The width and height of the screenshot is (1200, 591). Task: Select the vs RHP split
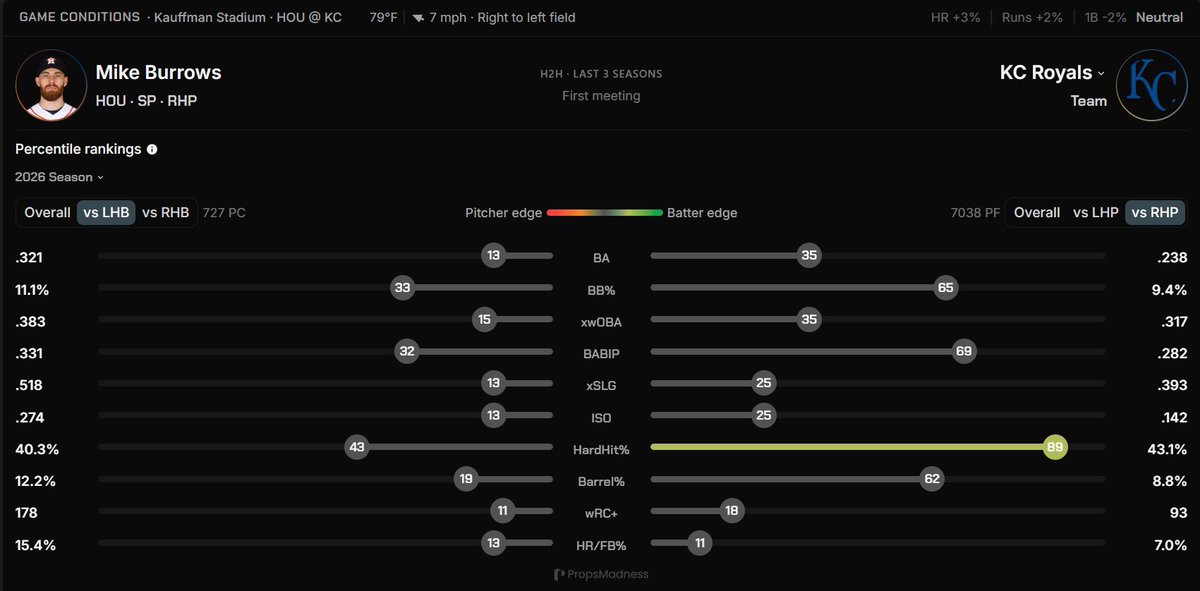click(1156, 212)
